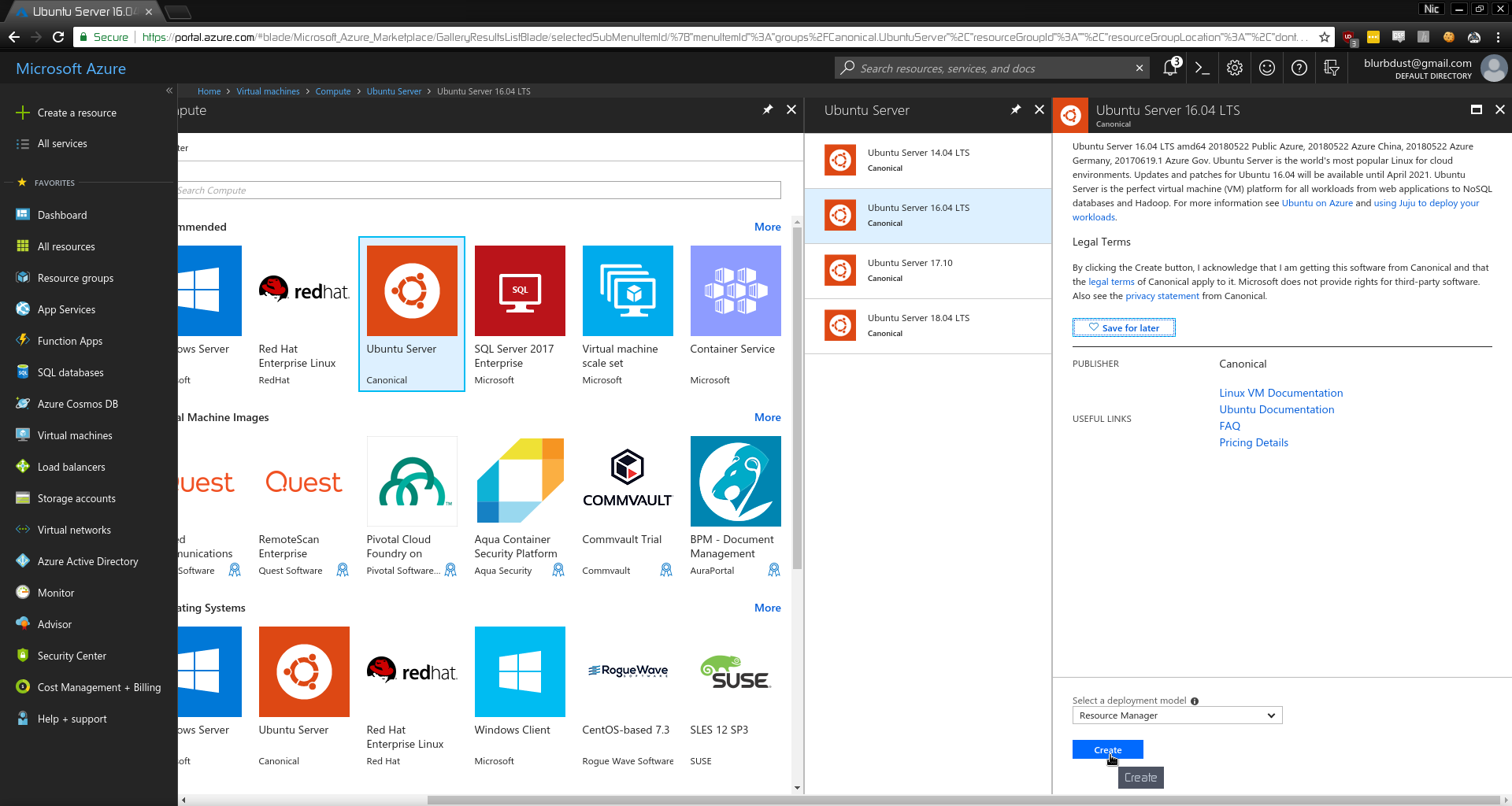Go to Resource groups
The height and width of the screenshot is (806, 1512).
(76, 278)
